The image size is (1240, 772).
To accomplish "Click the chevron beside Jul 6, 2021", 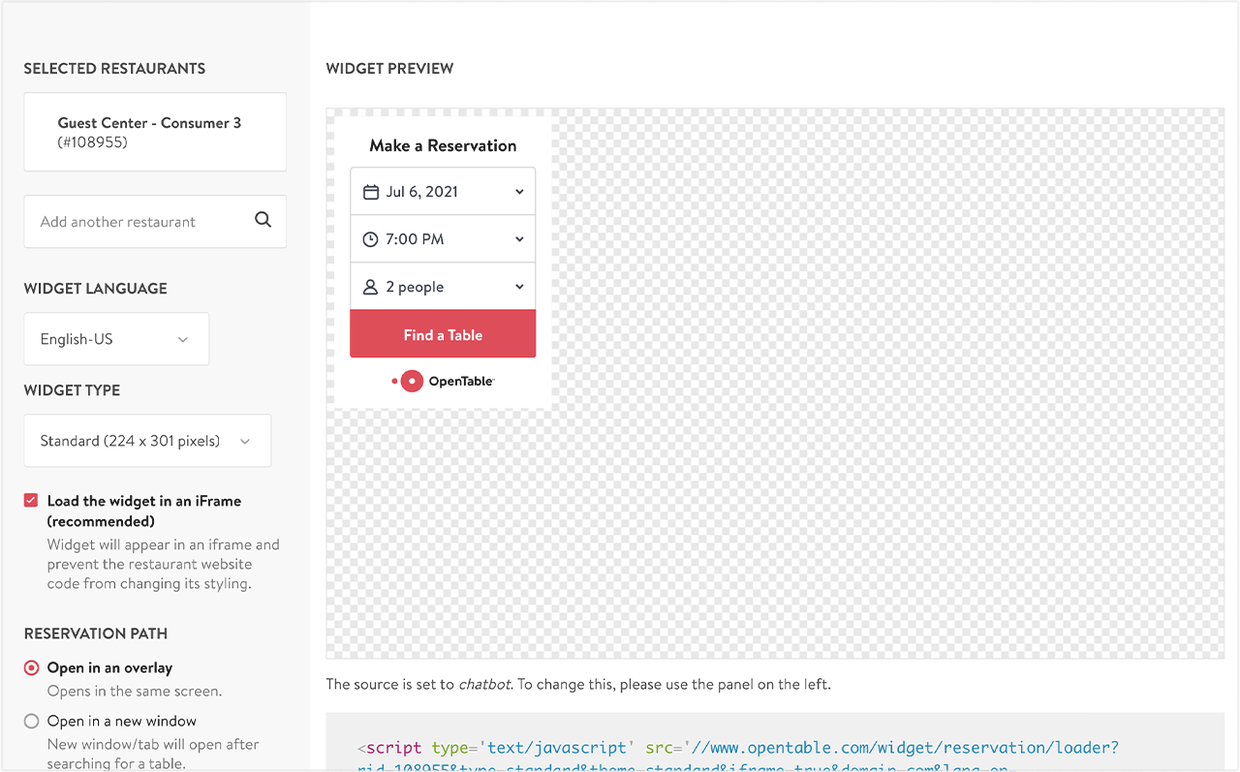I will (520, 191).
